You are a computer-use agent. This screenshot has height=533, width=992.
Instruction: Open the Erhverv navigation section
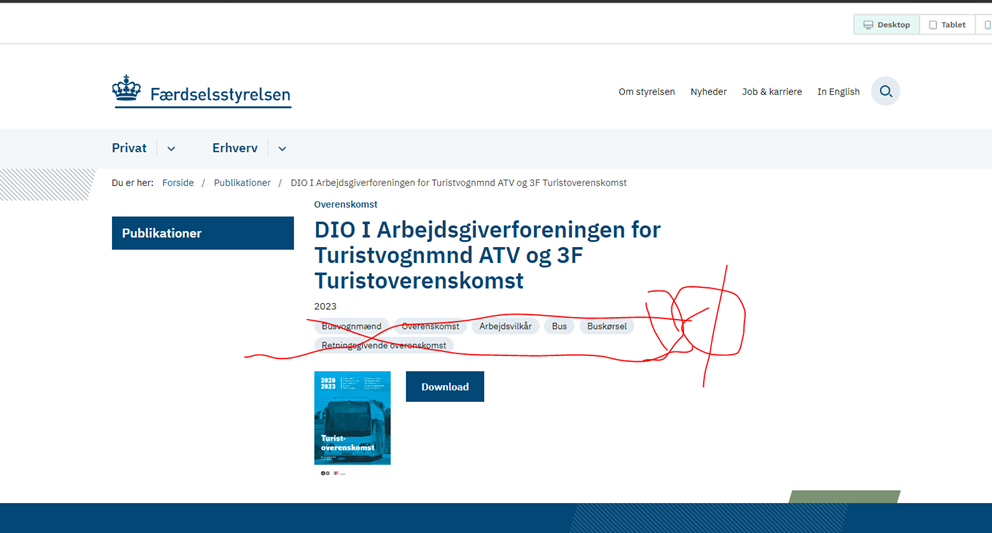pyautogui.click(x=234, y=148)
